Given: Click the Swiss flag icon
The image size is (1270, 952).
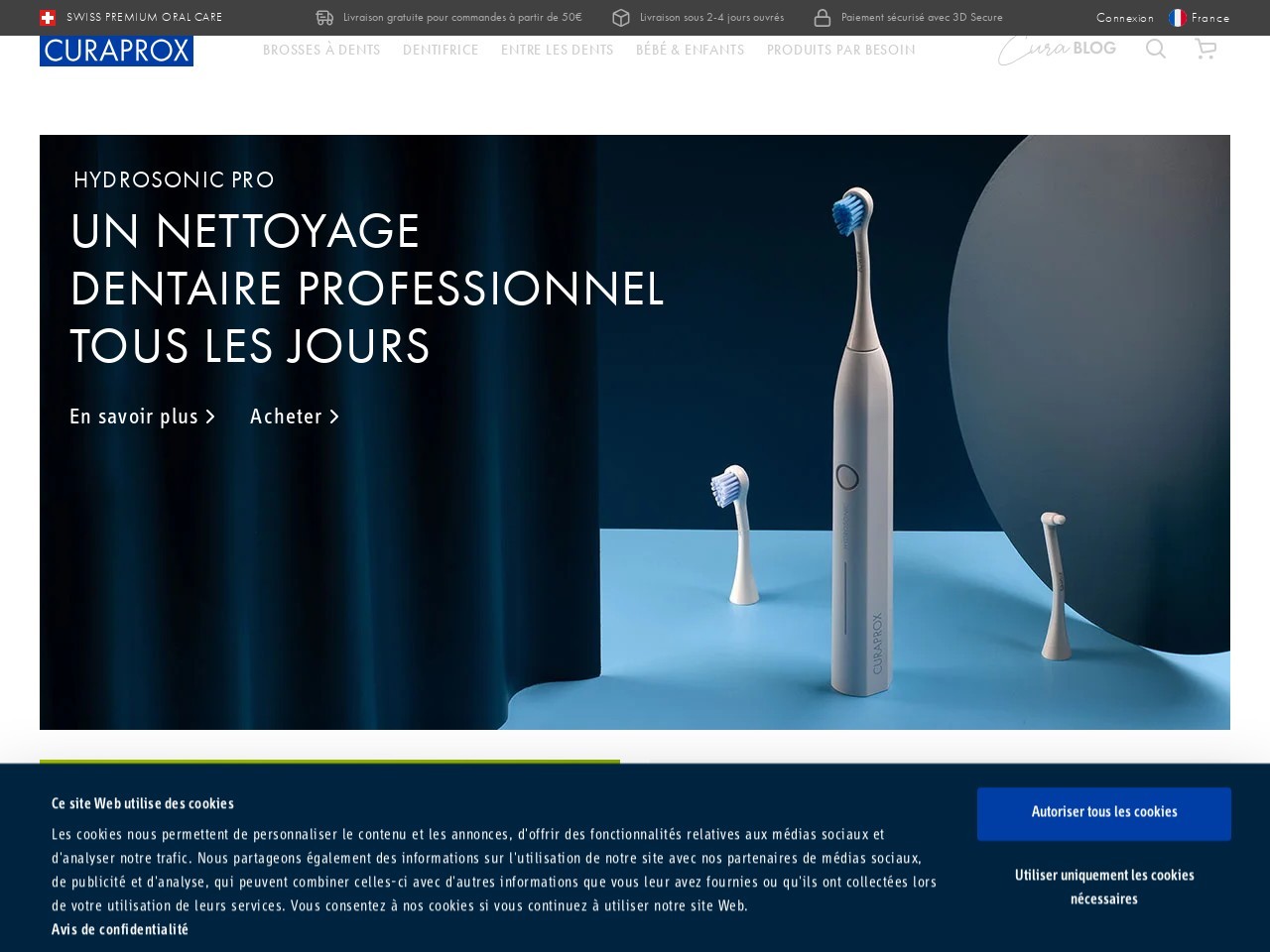Looking at the screenshot, I should pyautogui.click(x=48, y=18).
